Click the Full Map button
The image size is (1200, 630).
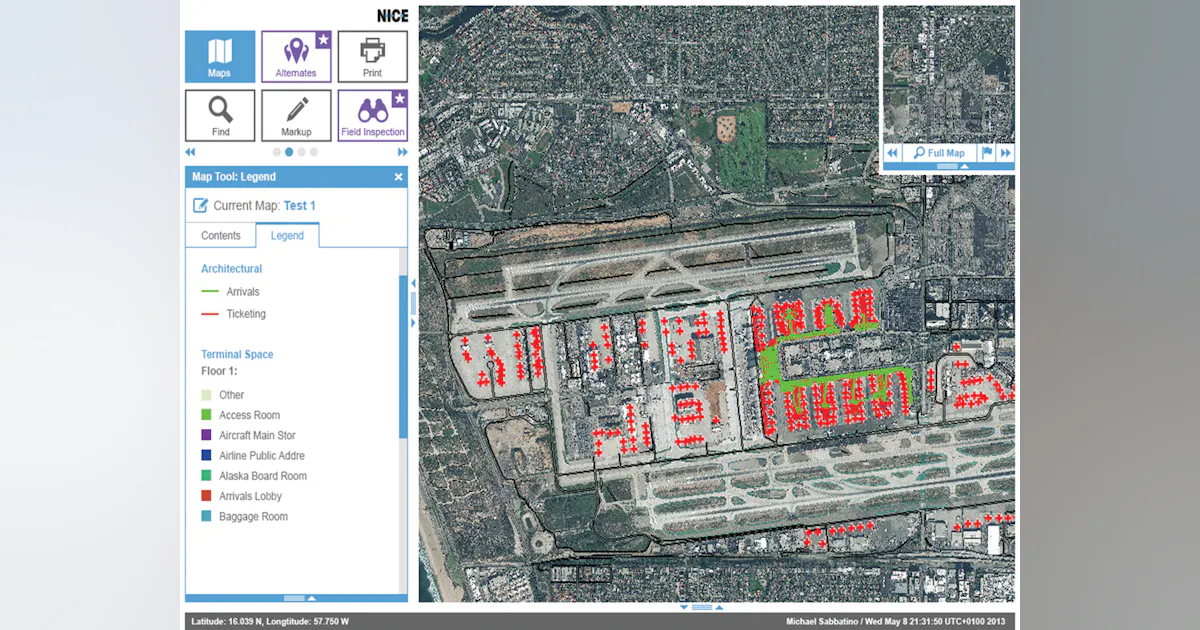[x=939, y=153]
